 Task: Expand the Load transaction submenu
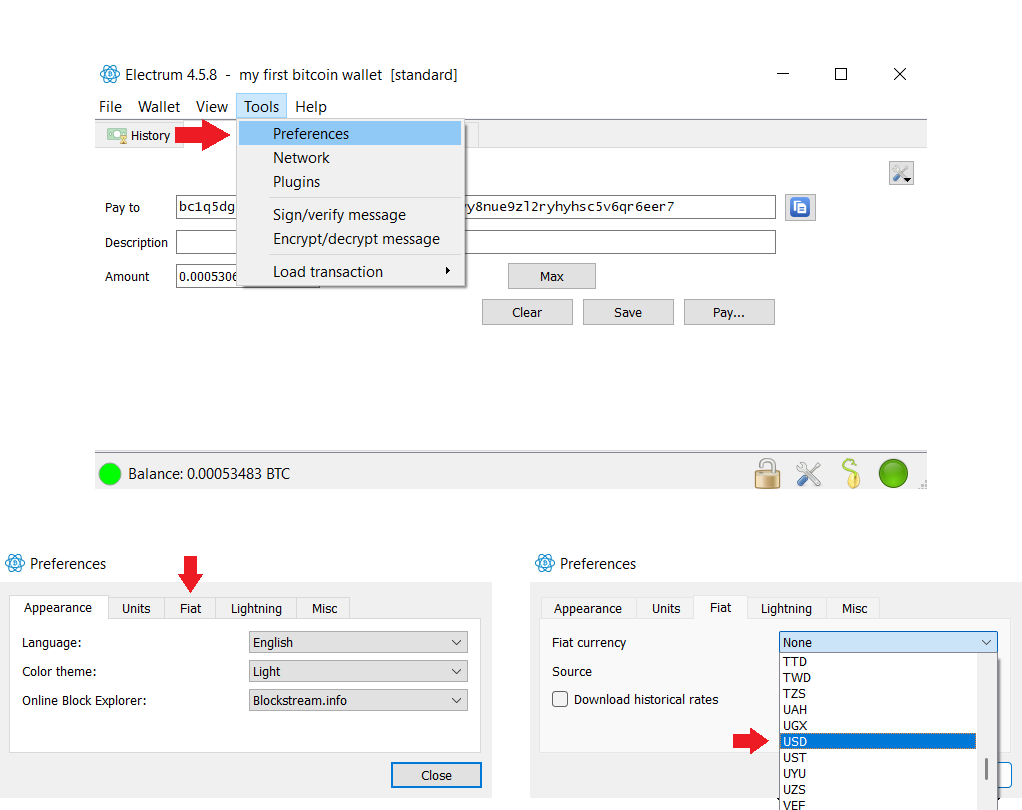point(350,272)
